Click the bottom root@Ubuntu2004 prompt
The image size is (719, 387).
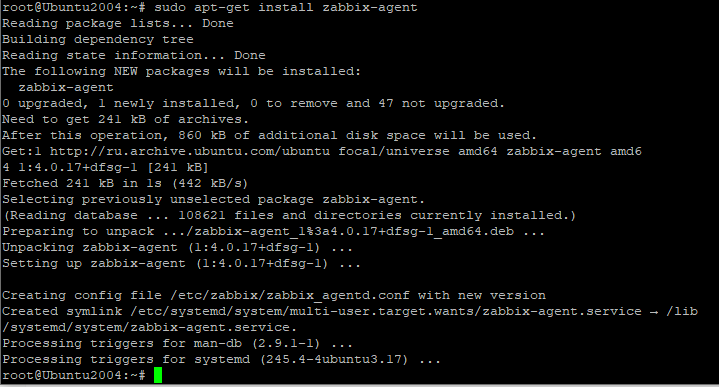coord(74,376)
